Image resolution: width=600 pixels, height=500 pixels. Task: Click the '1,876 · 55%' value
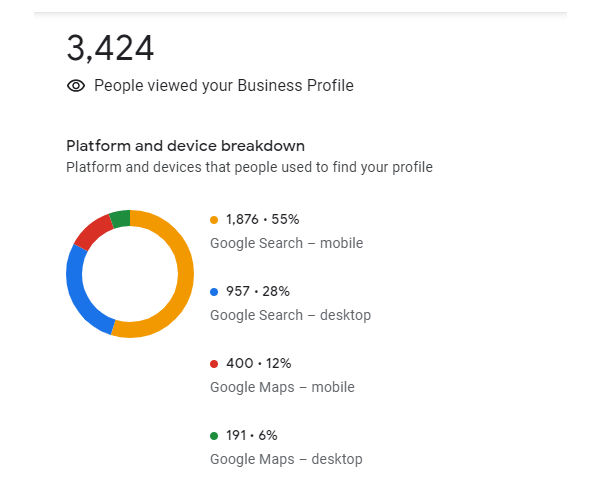pos(262,220)
